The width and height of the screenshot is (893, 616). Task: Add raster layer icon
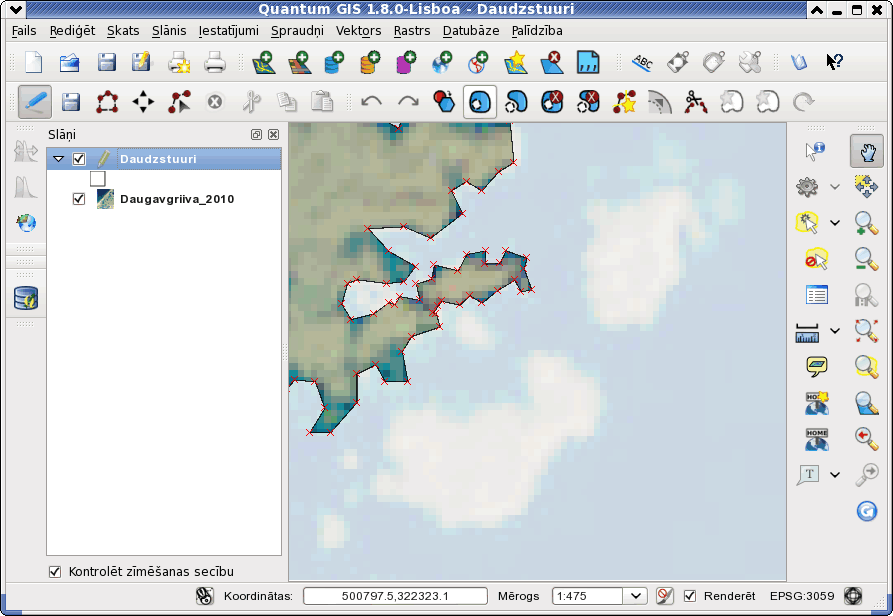coord(300,62)
